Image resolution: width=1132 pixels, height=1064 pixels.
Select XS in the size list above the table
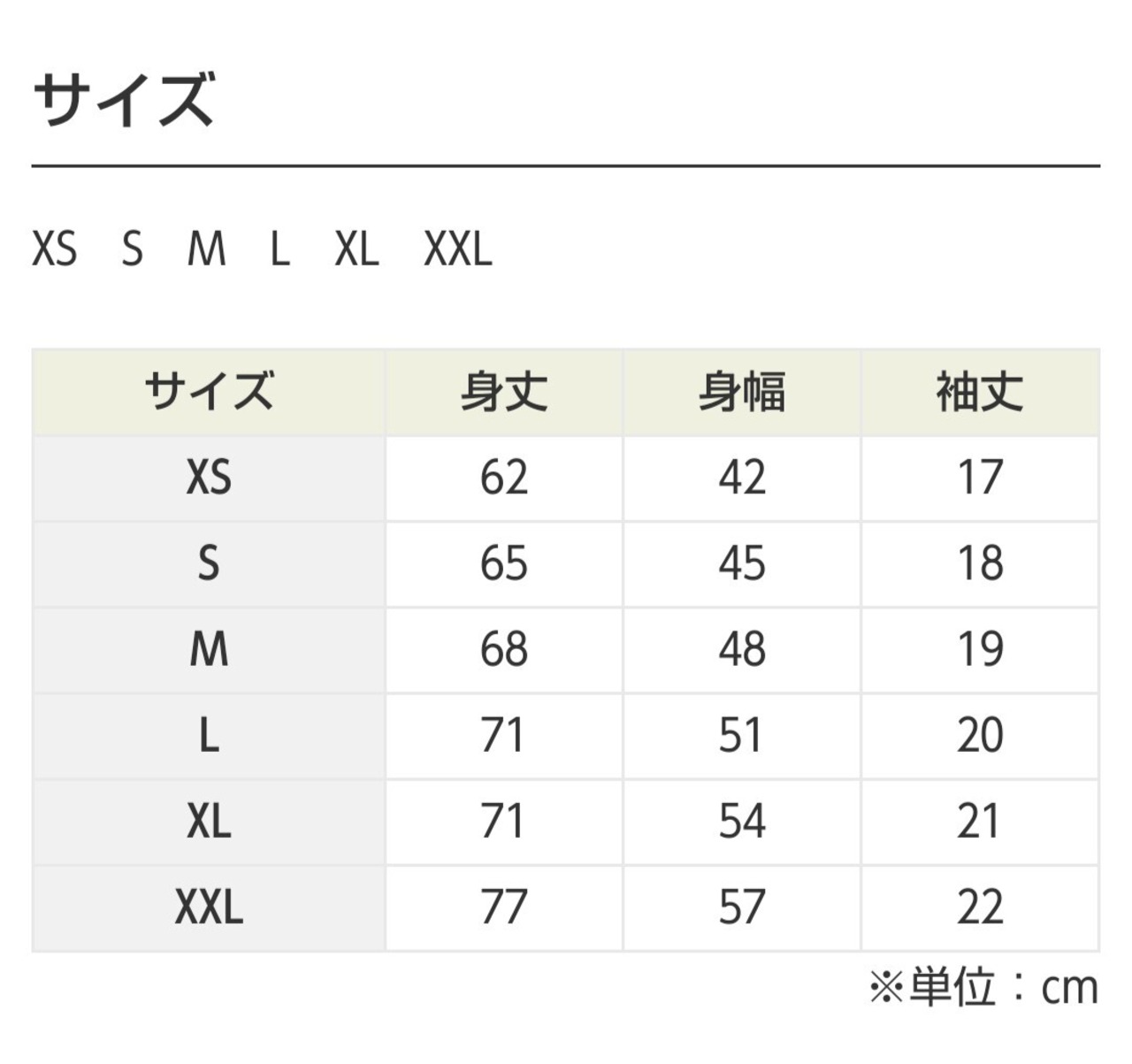pos(55,249)
